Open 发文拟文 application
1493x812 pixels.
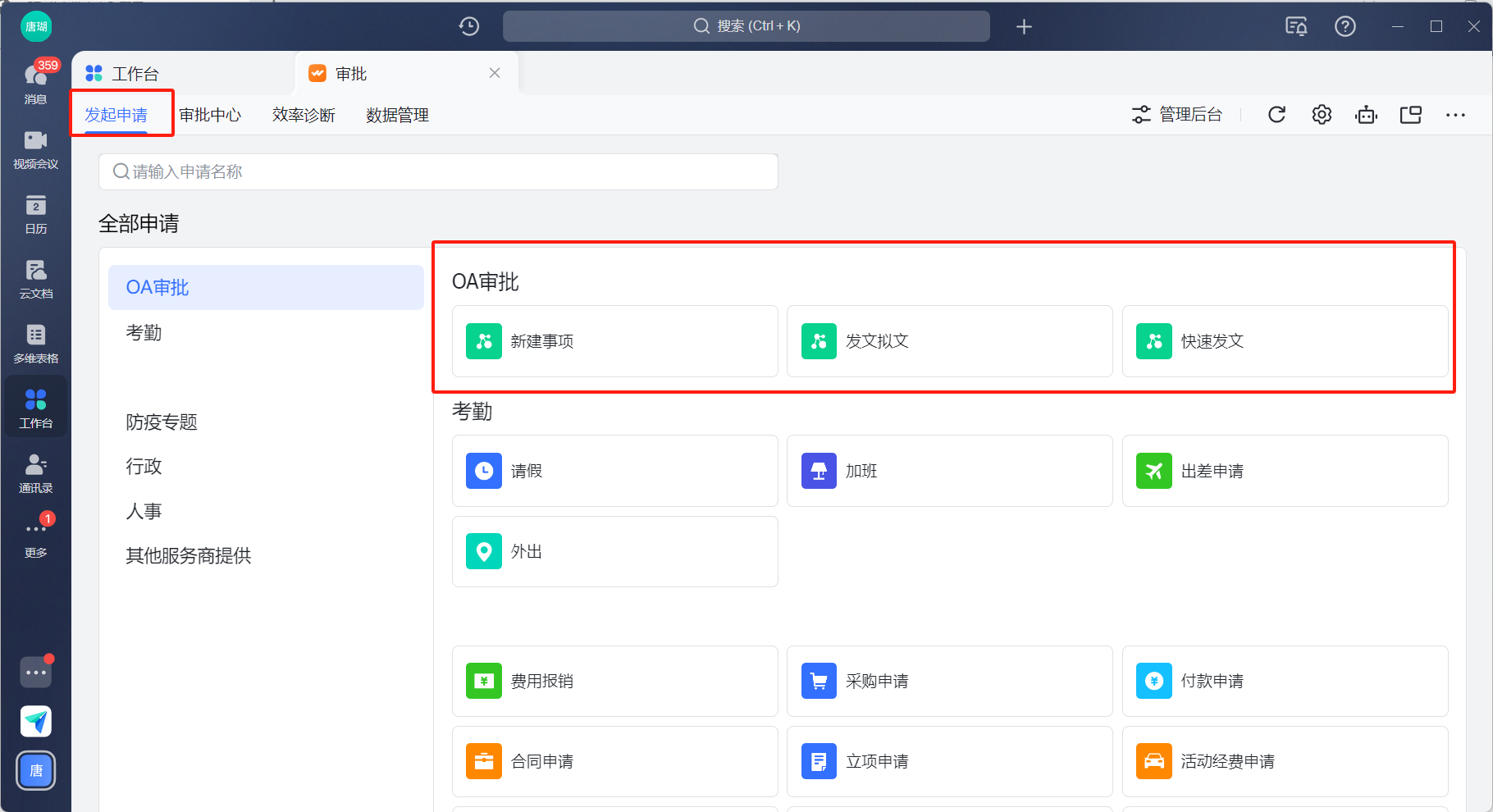(950, 341)
